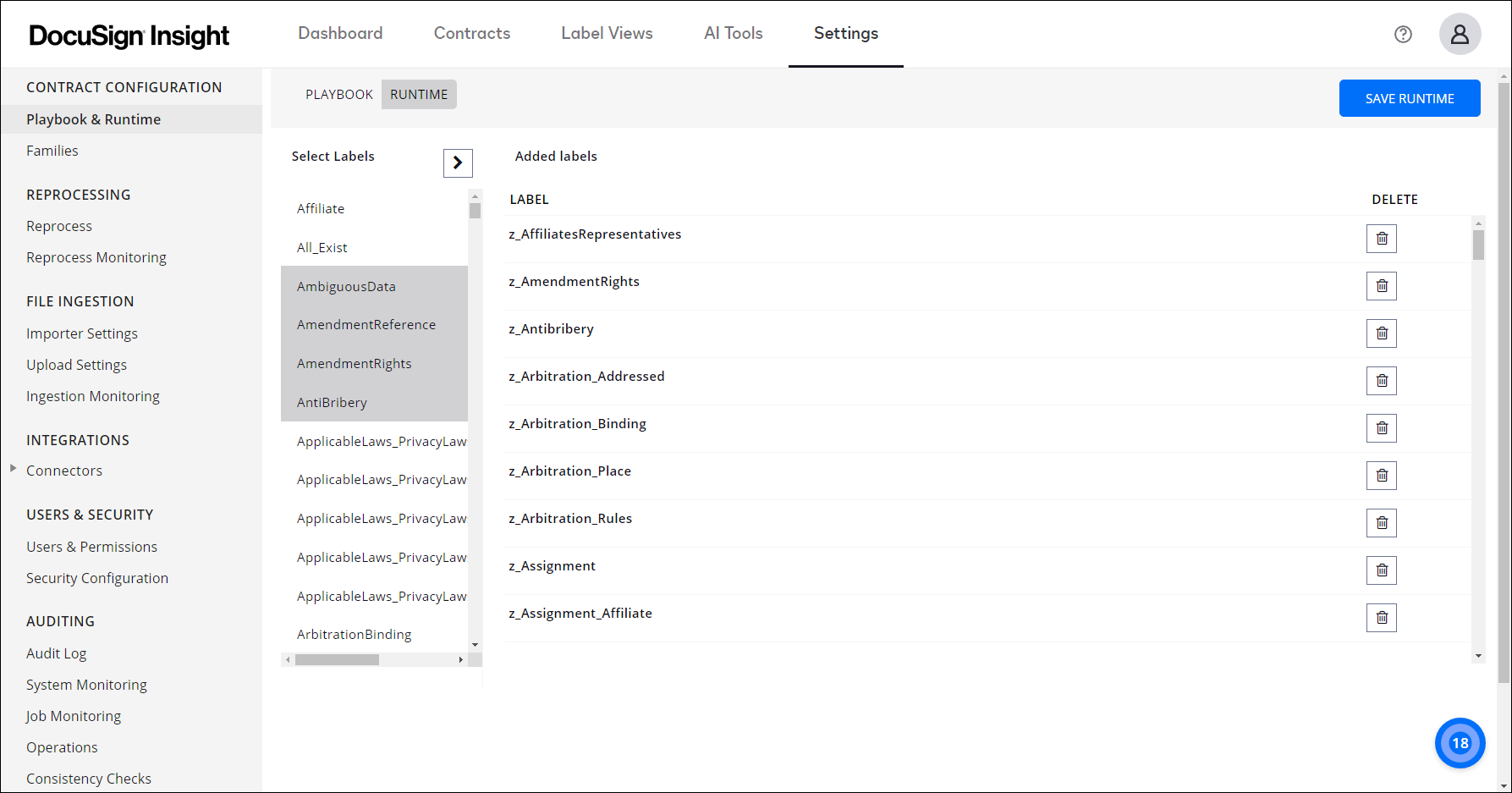Click the blue notification badge showing 18

(x=1460, y=743)
